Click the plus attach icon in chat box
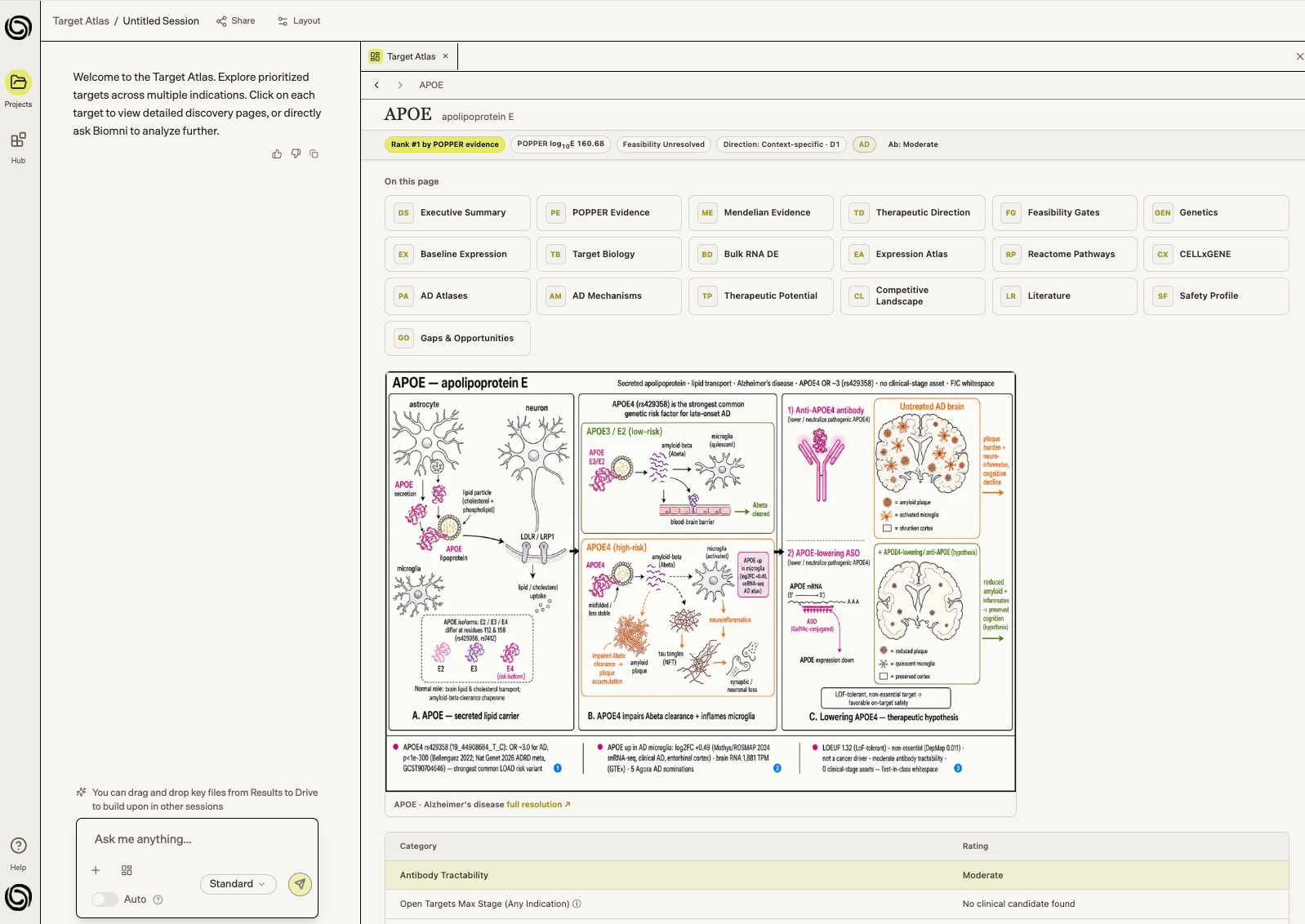1305x924 pixels. tap(96, 870)
